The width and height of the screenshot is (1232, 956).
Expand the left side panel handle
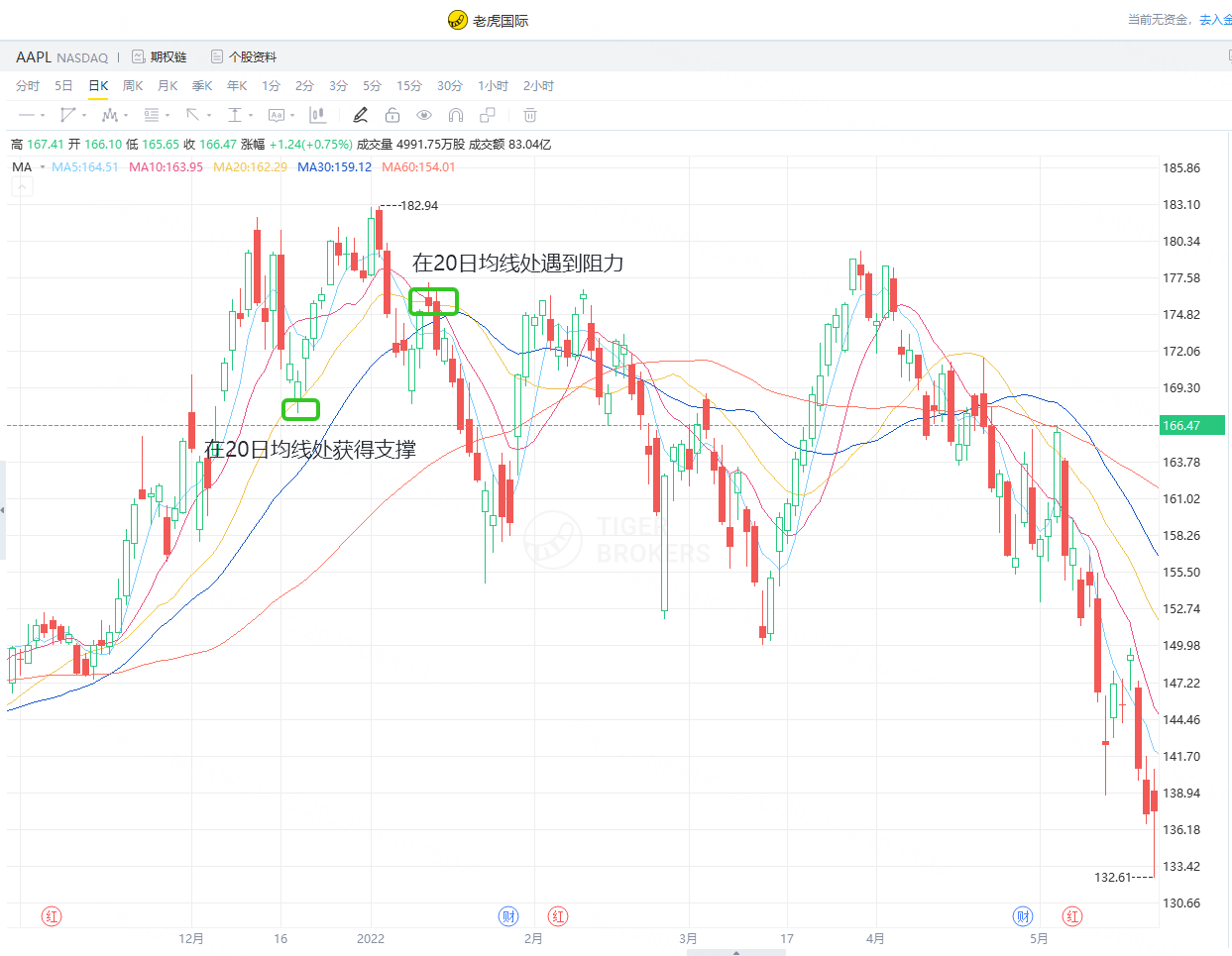tap(3, 510)
